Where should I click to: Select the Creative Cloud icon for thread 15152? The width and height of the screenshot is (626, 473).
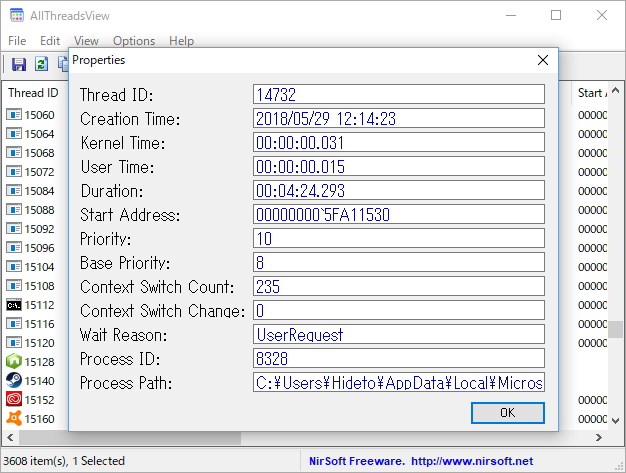click(14, 400)
